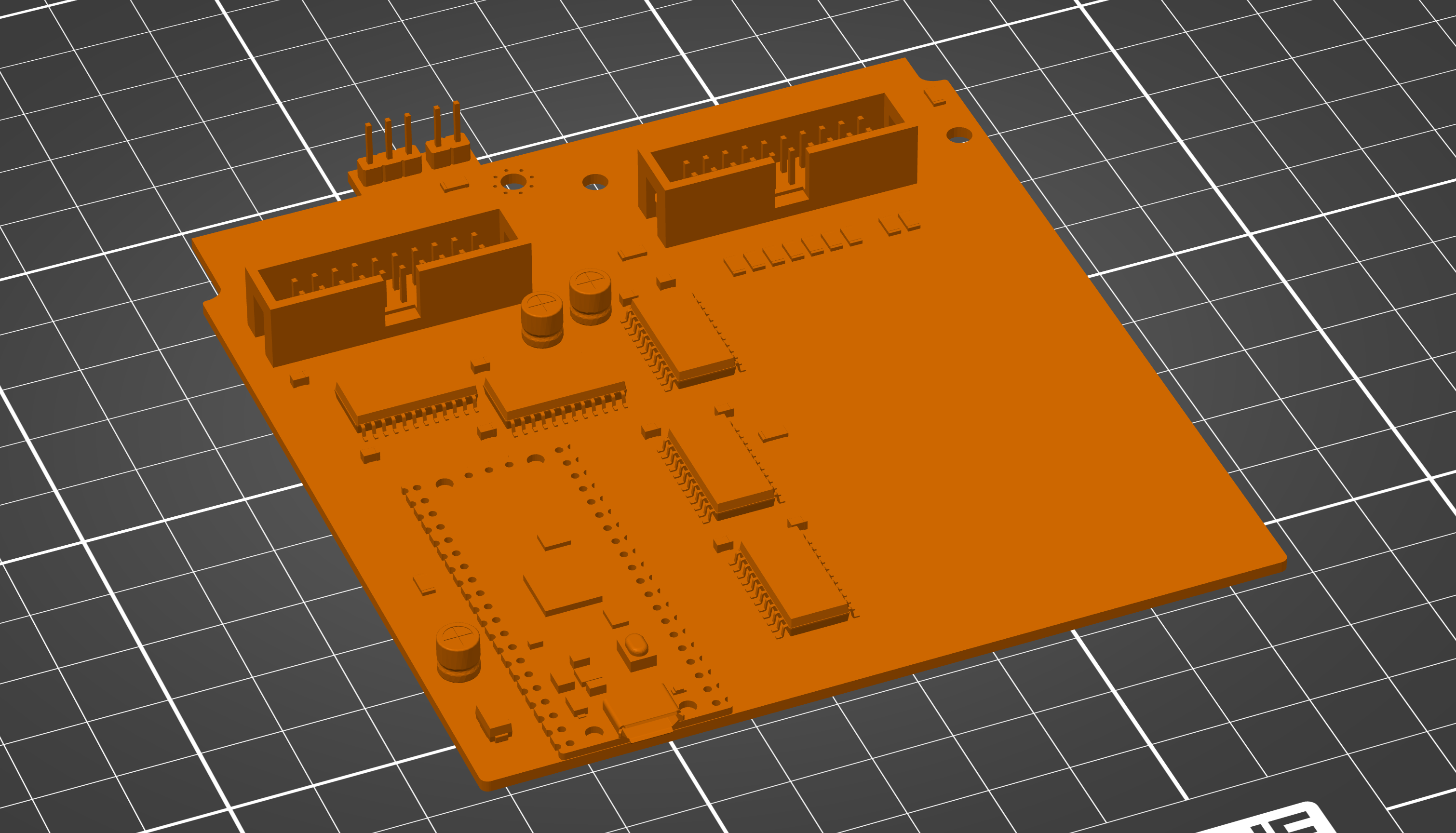
Task: Select the right shrouded box connector near the corner hole
Action: tap(778, 170)
